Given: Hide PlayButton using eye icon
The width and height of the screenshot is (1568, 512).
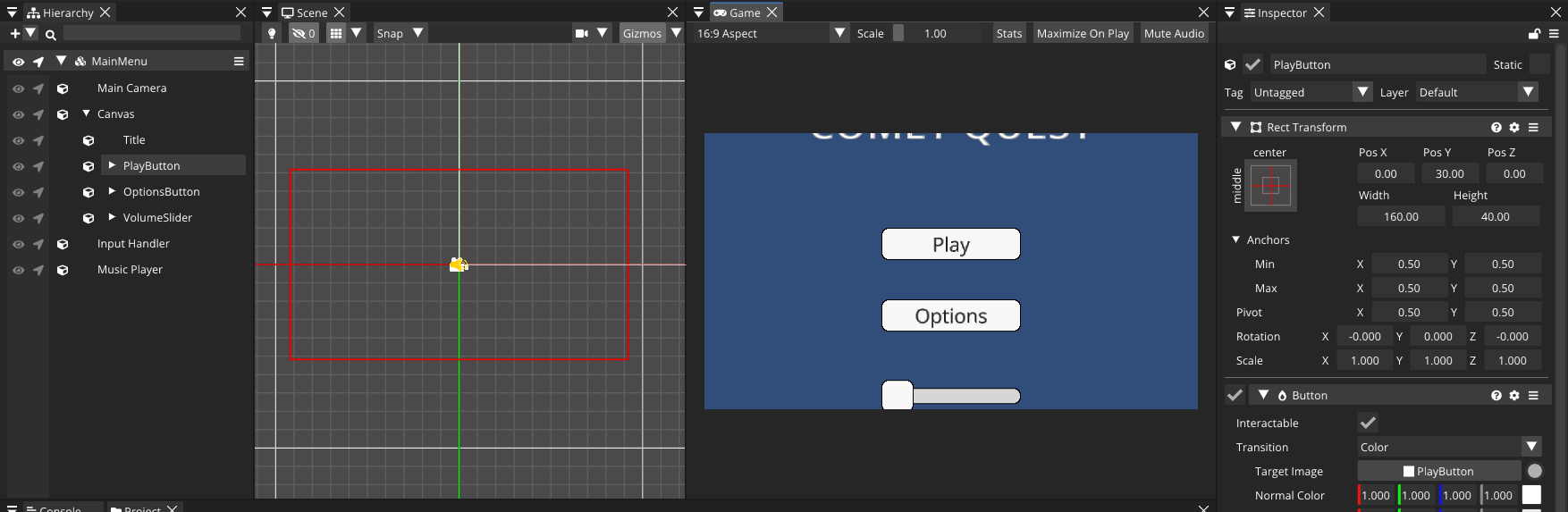Looking at the screenshot, I should [x=18, y=166].
